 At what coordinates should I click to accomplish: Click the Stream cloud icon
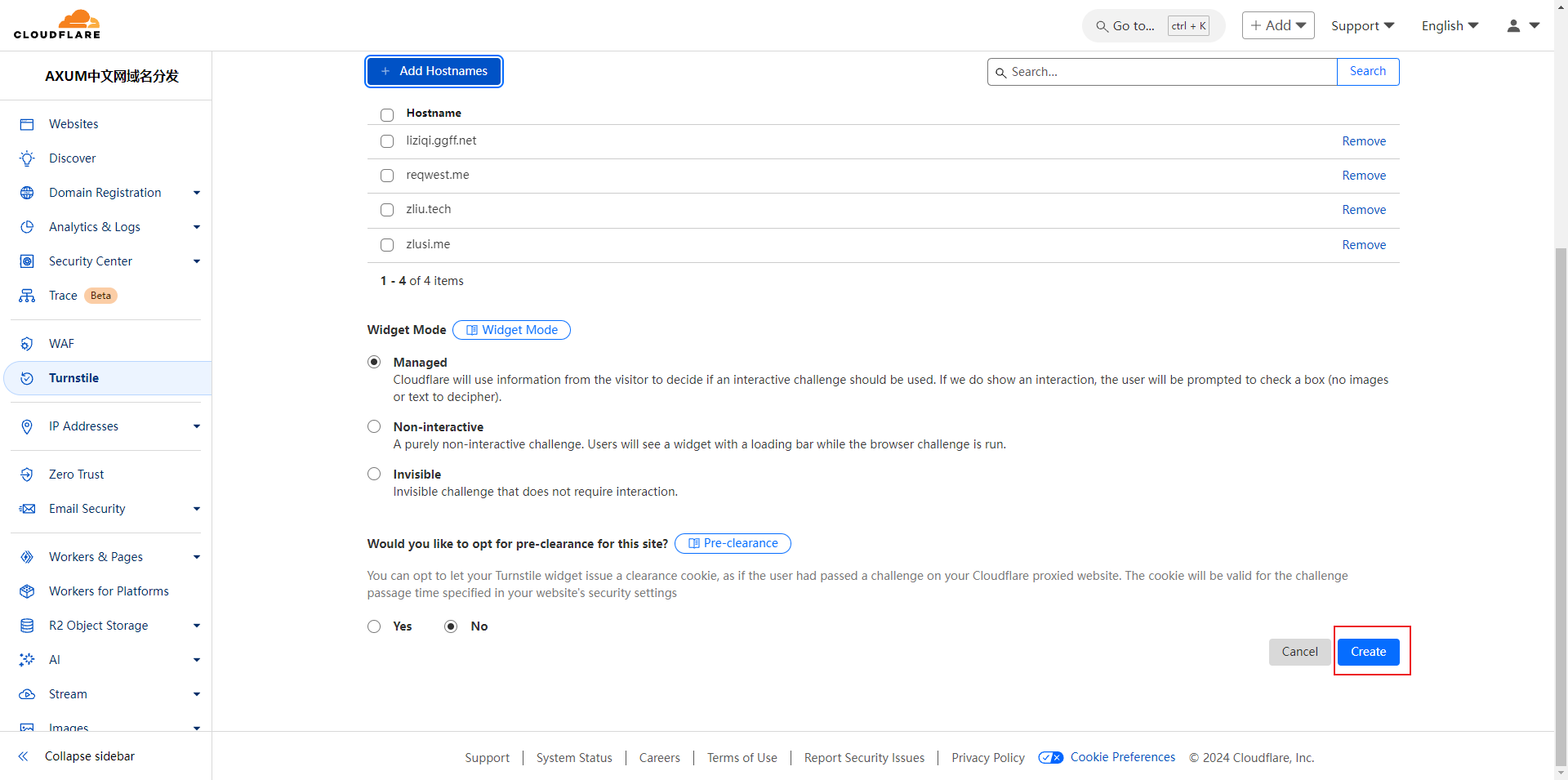tap(27, 694)
